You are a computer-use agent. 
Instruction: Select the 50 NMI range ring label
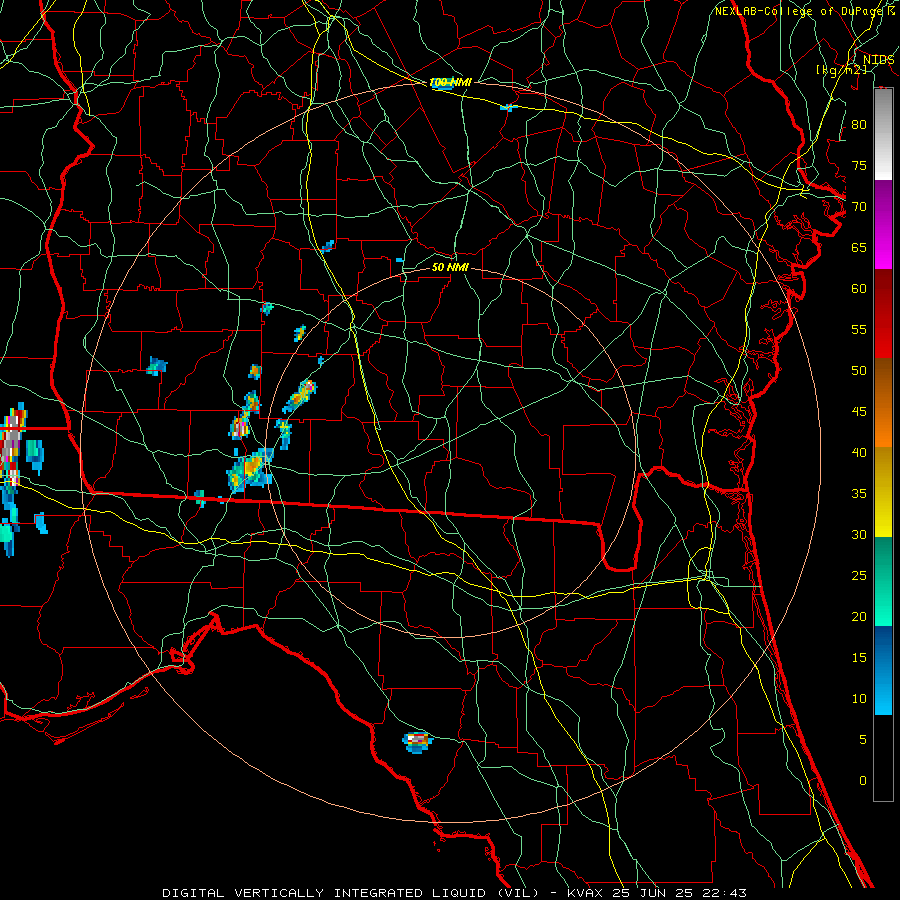(450, 267)
